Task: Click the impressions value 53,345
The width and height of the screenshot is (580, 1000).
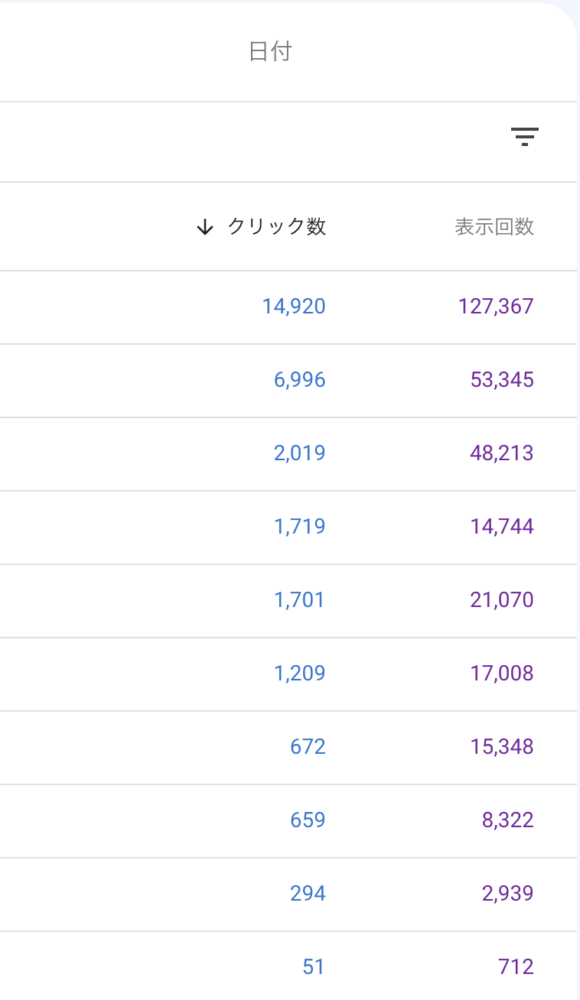Action: coord(502,379)
